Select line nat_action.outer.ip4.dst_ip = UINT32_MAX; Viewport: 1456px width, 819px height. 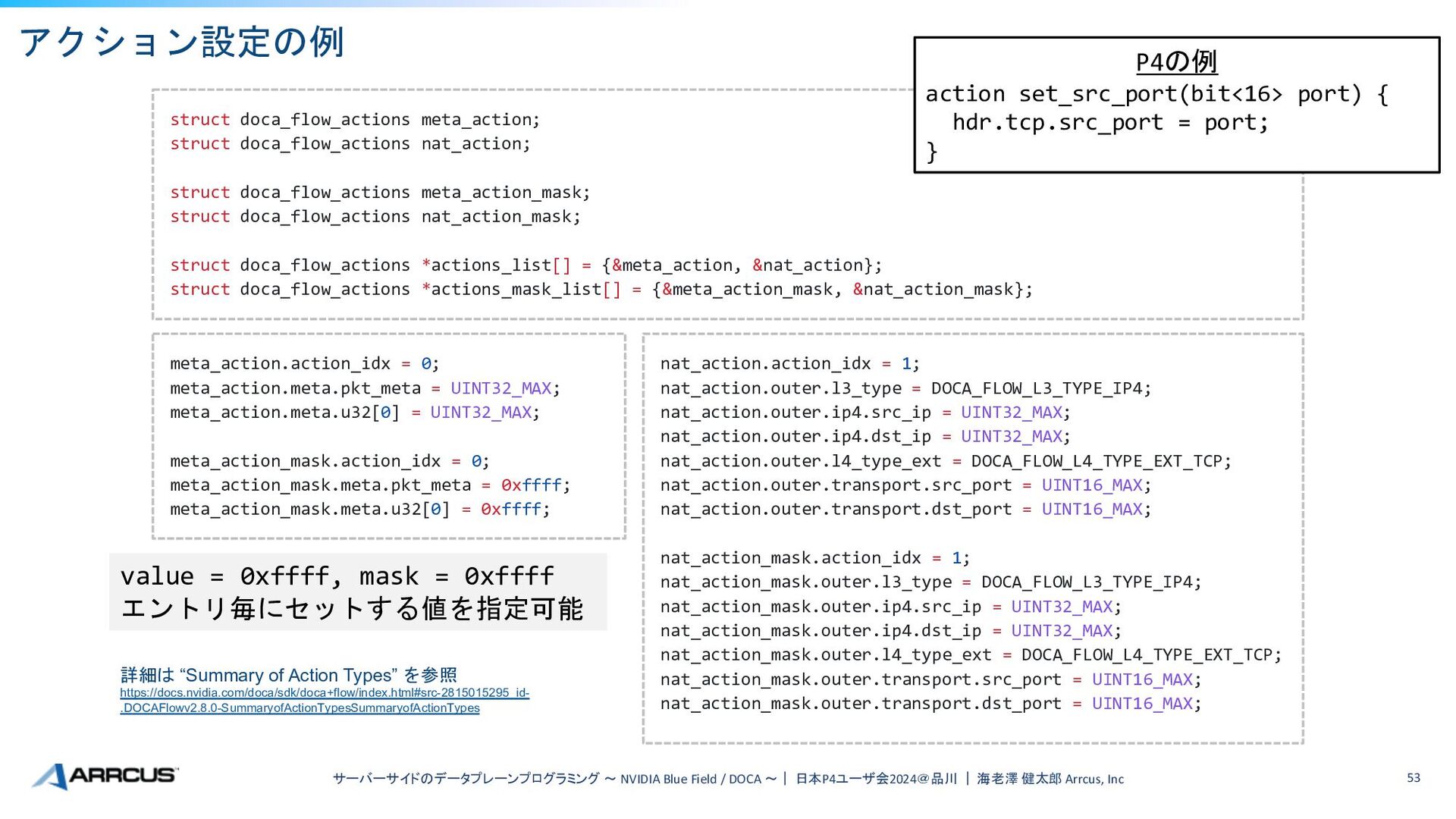865,437
